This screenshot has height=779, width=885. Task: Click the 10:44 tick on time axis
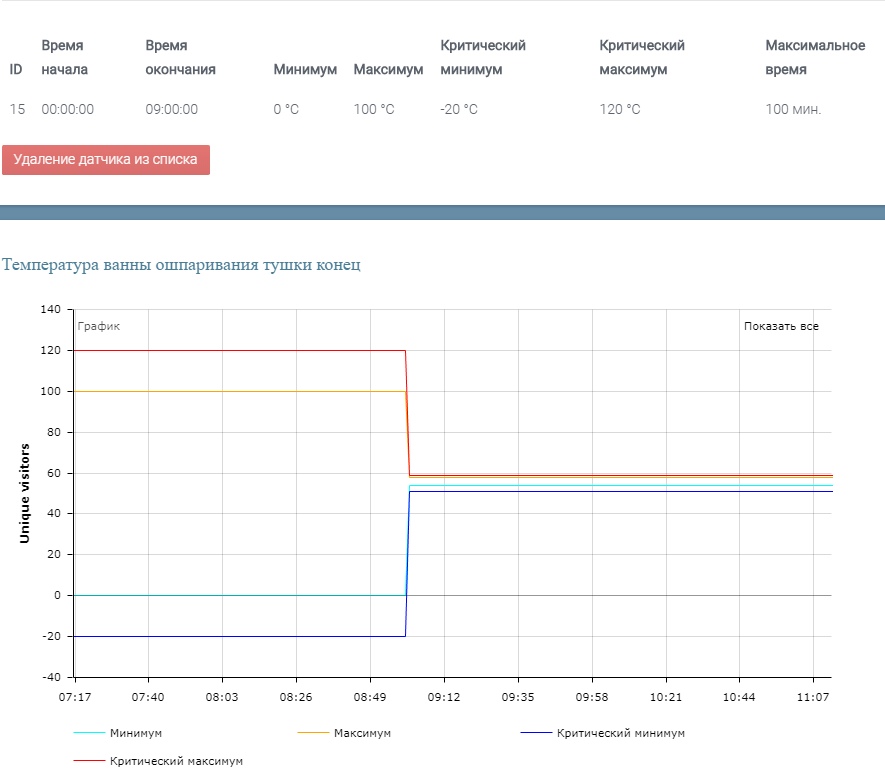coord(739,697)
